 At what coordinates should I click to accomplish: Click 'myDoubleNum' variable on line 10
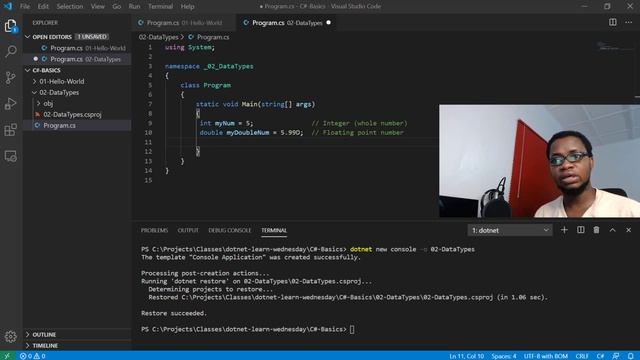pyautogui.click(x=248, y=133)
